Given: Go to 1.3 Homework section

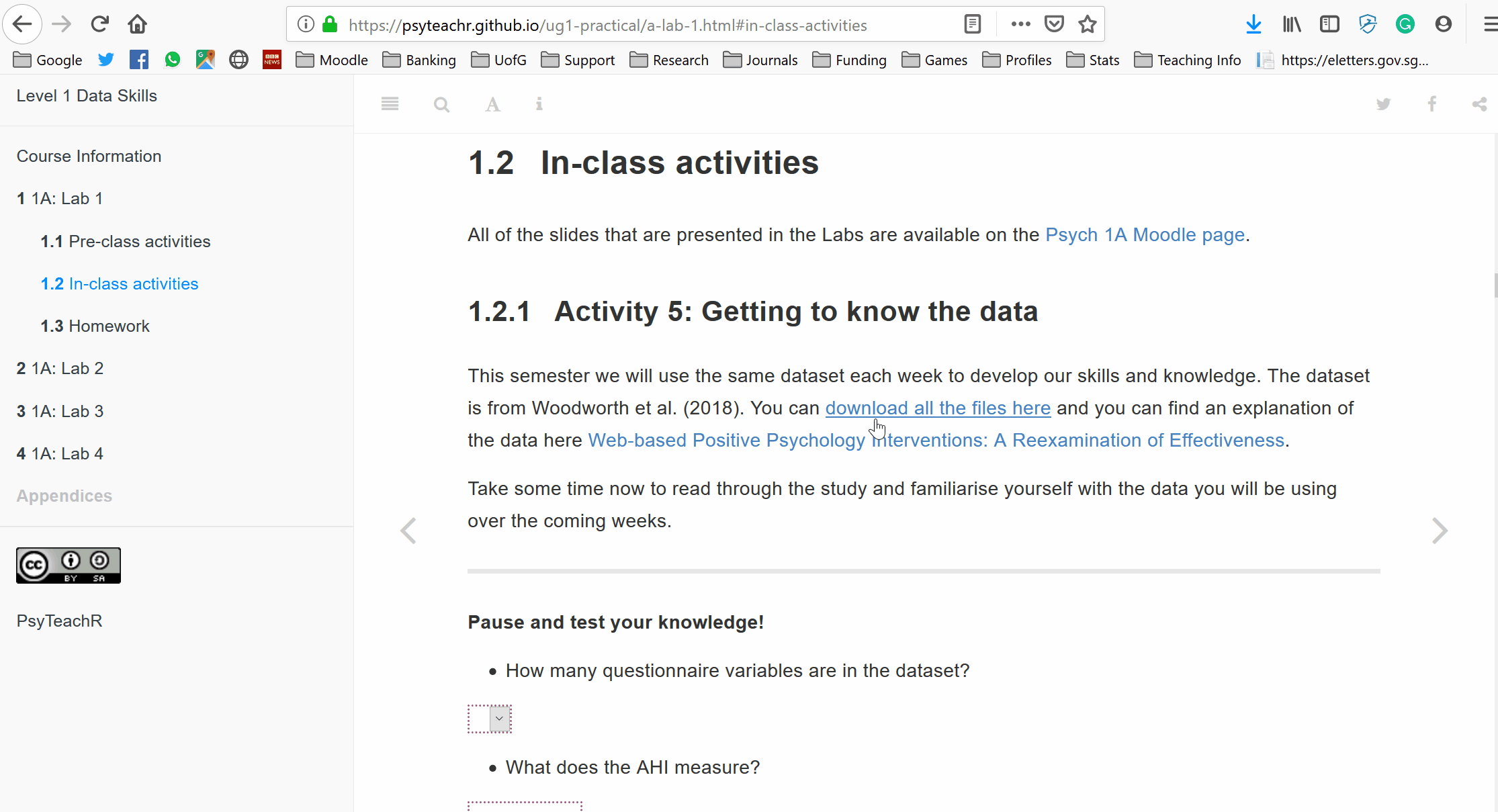Looking at the screenshot, I should [x=95, y=326].
